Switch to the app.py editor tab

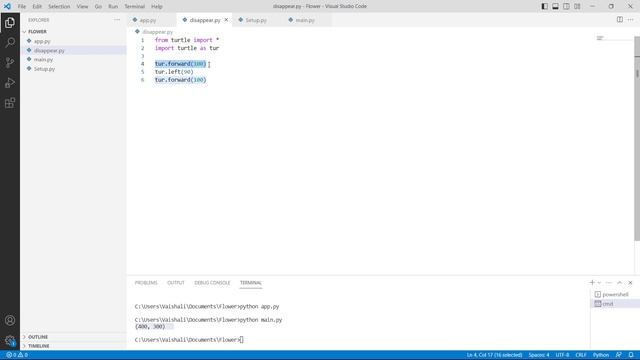coord(152,20)
